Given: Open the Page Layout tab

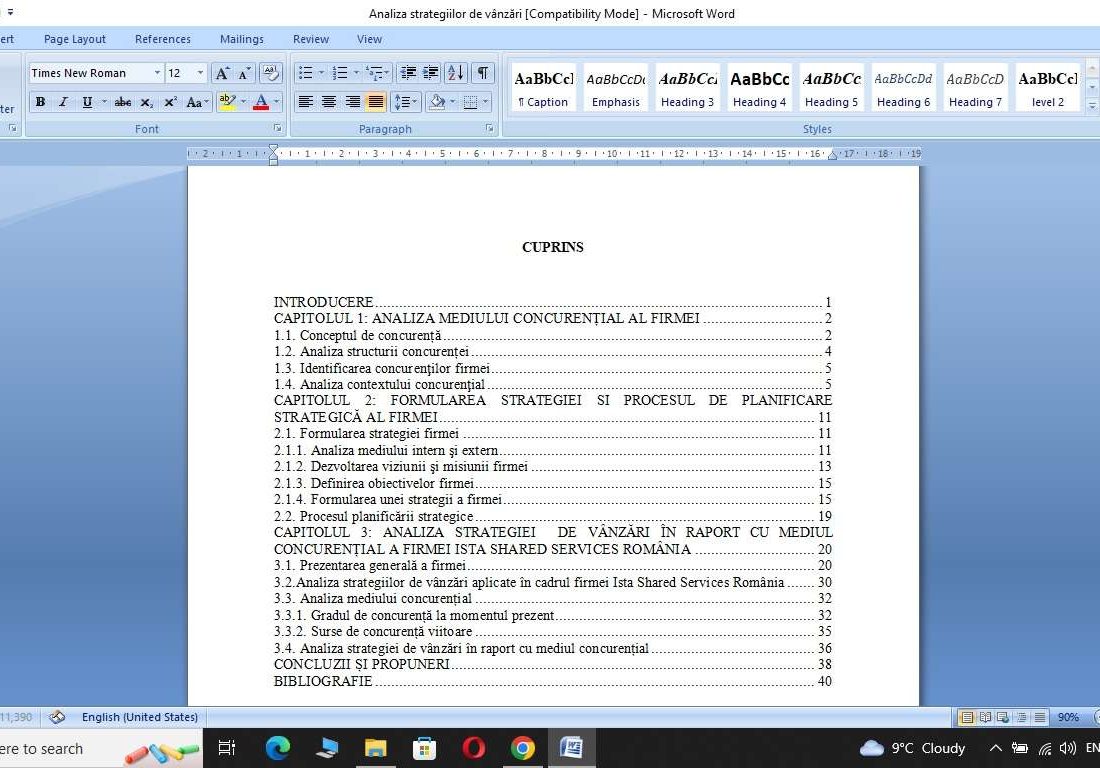Looking at the screenshot, I should 75,39.
